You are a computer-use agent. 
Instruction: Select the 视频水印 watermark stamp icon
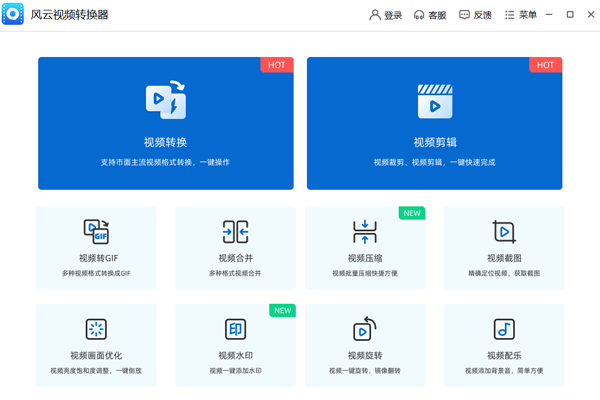[235, 330]
